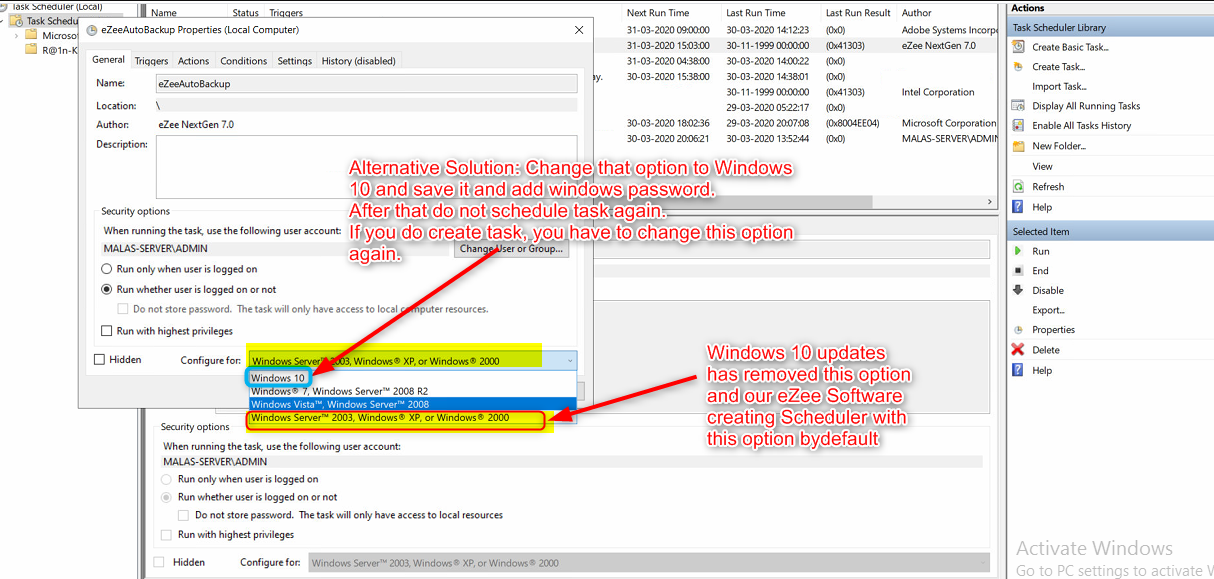This screenshot has height=579, width=1214.
Task: Click the Task Scheduler Library tree icon
Action: pyautogui.click(x=16, y=20)
